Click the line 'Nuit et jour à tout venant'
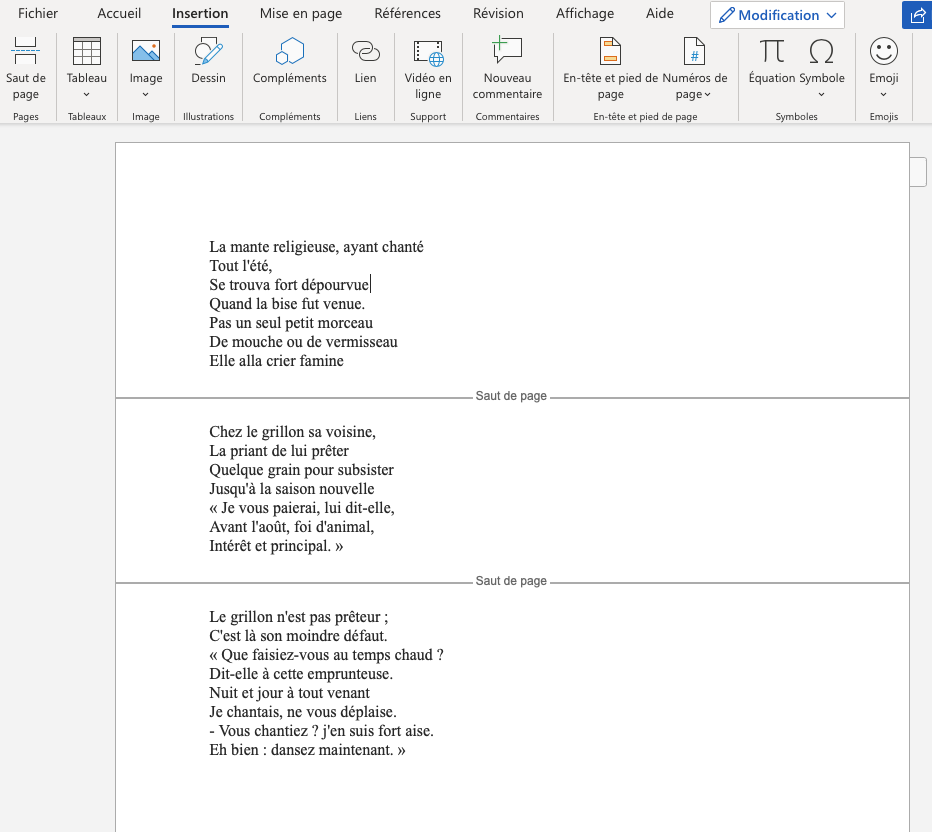The image size is (932, 832). 289,693
